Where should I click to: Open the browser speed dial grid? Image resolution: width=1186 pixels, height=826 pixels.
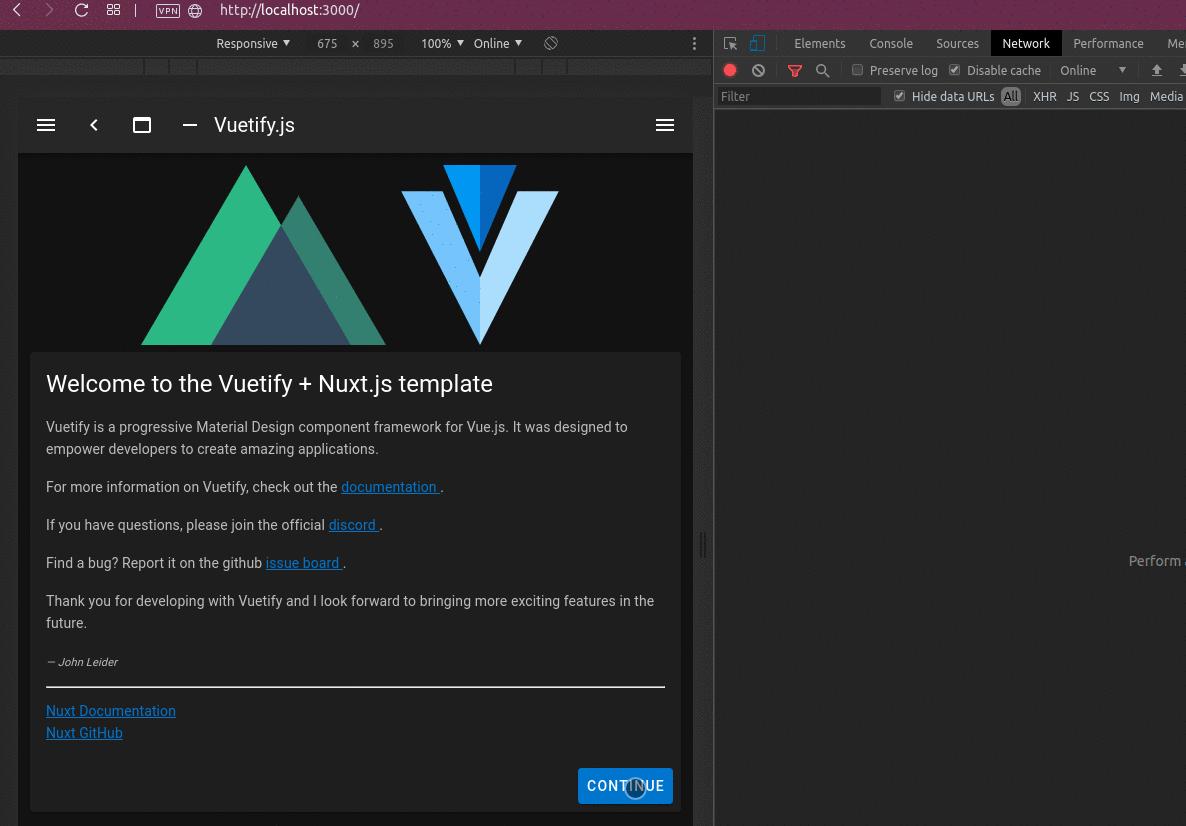point(113,10)
